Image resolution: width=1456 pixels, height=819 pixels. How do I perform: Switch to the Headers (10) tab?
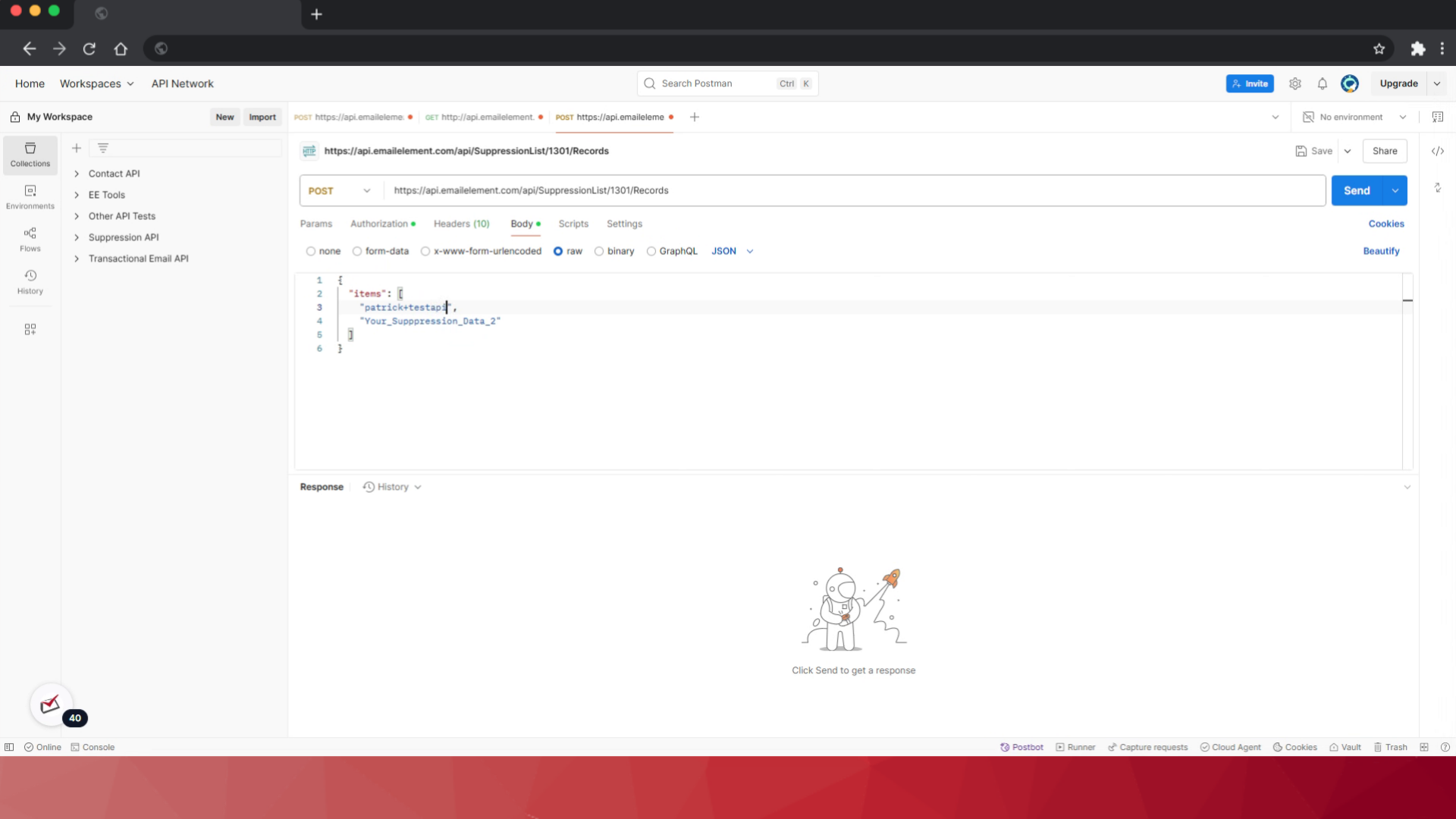click(462, 224)
